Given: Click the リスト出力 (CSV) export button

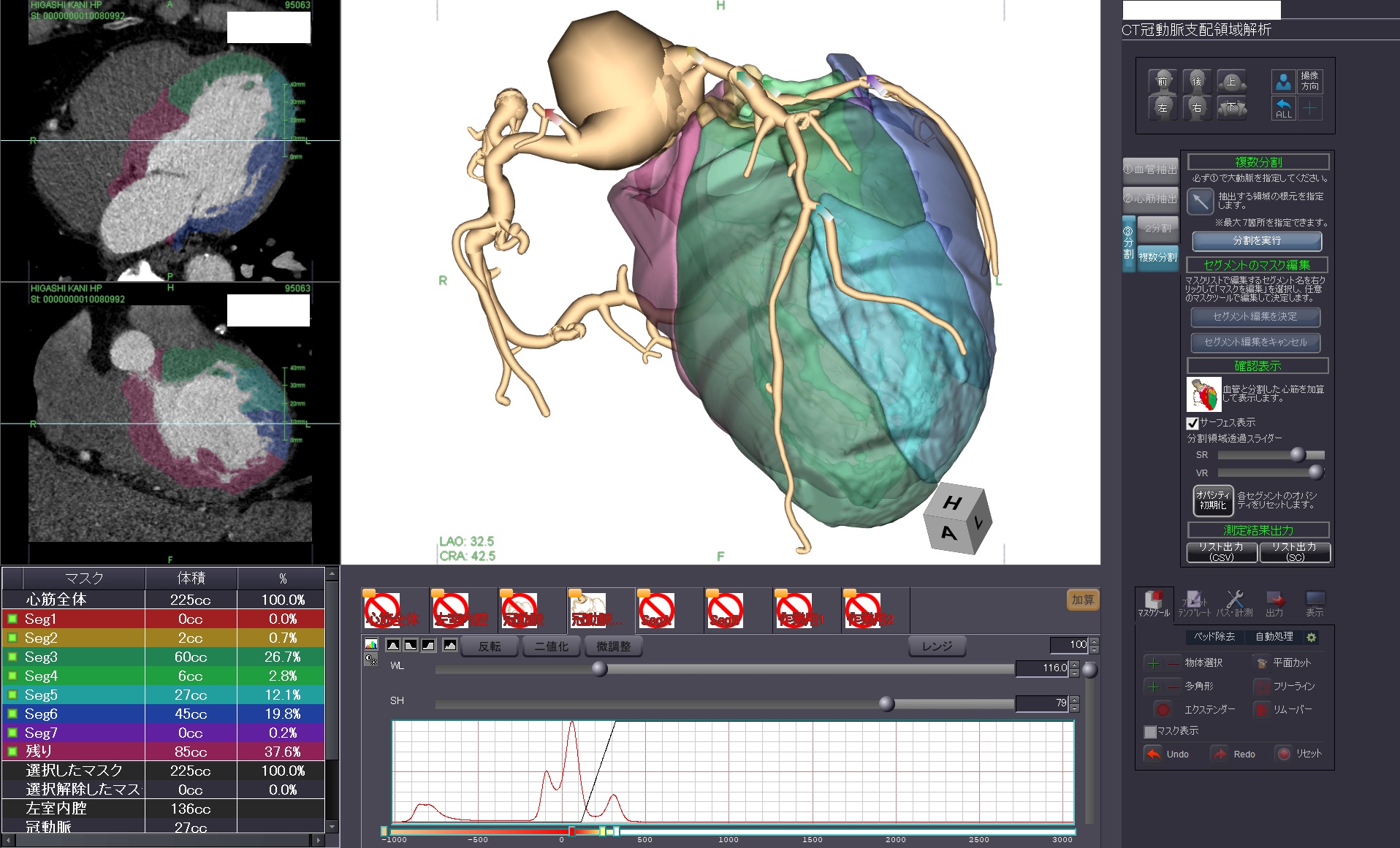Looking at the screenshot, I should [1222, 552].
